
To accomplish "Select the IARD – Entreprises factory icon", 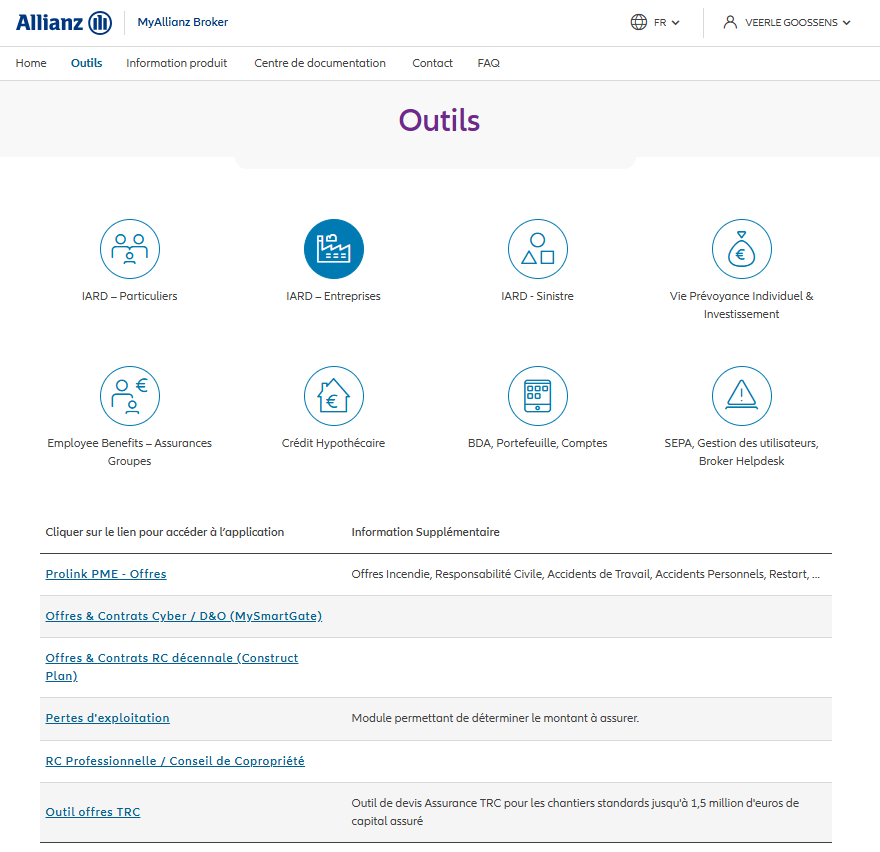I will [333, 249].
